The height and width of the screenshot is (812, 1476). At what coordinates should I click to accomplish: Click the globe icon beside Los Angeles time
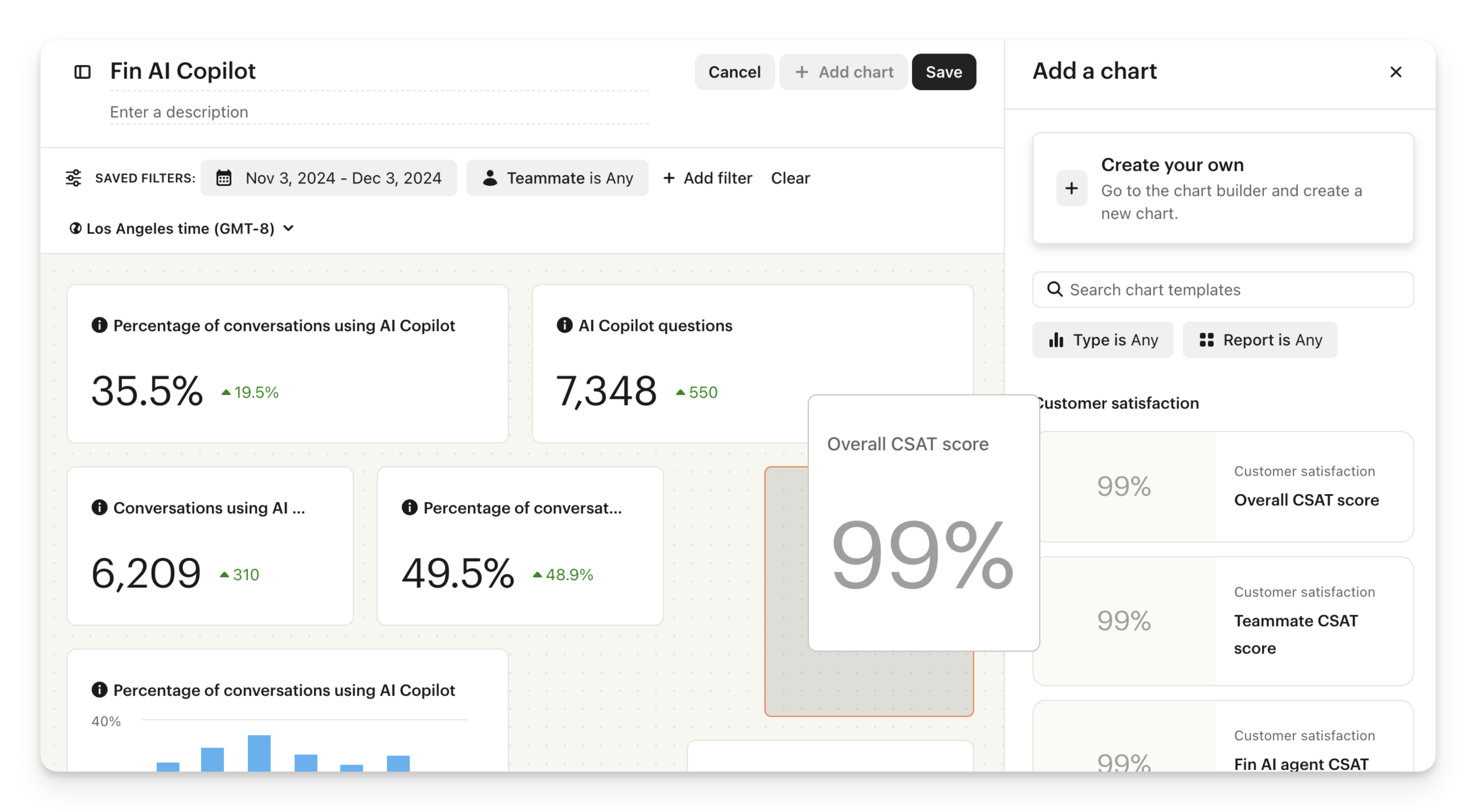click(x=75, y=228)
